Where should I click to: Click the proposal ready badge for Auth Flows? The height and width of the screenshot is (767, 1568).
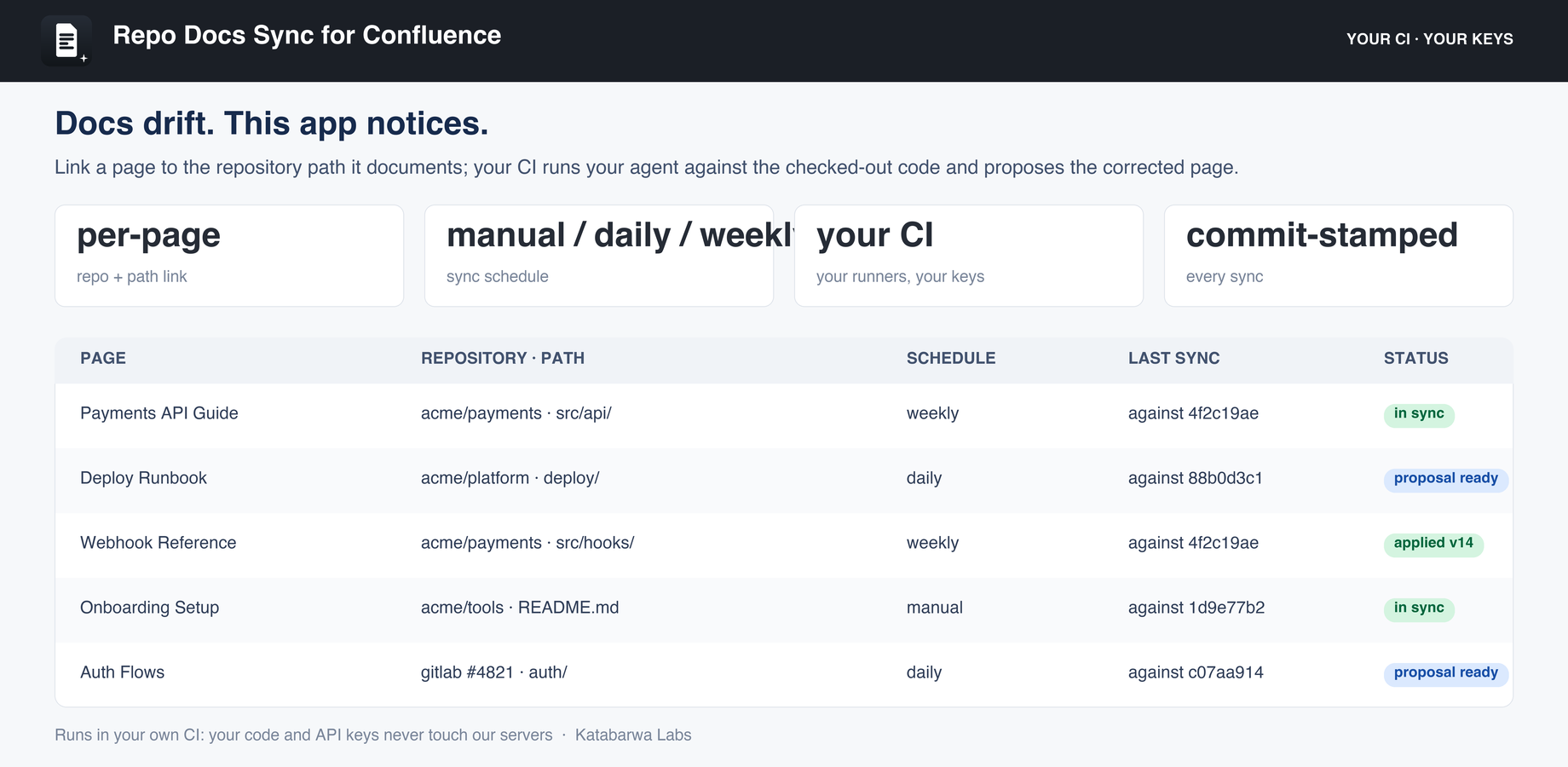pos(1446,673)
